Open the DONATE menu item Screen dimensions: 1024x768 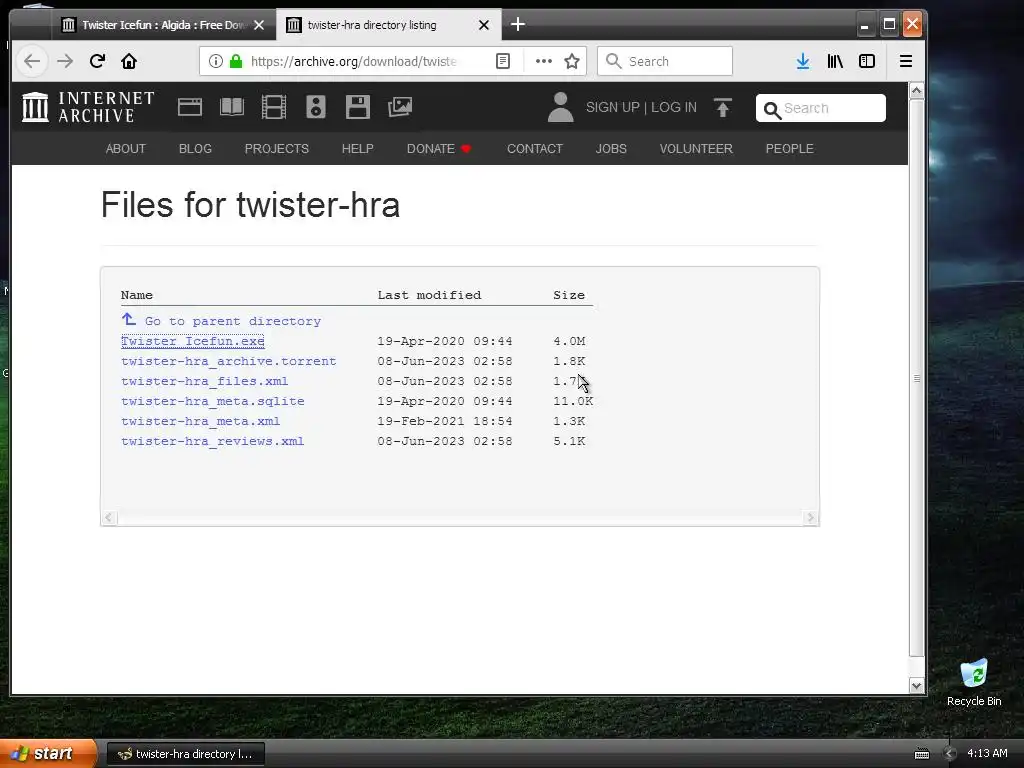coord(439,149)
